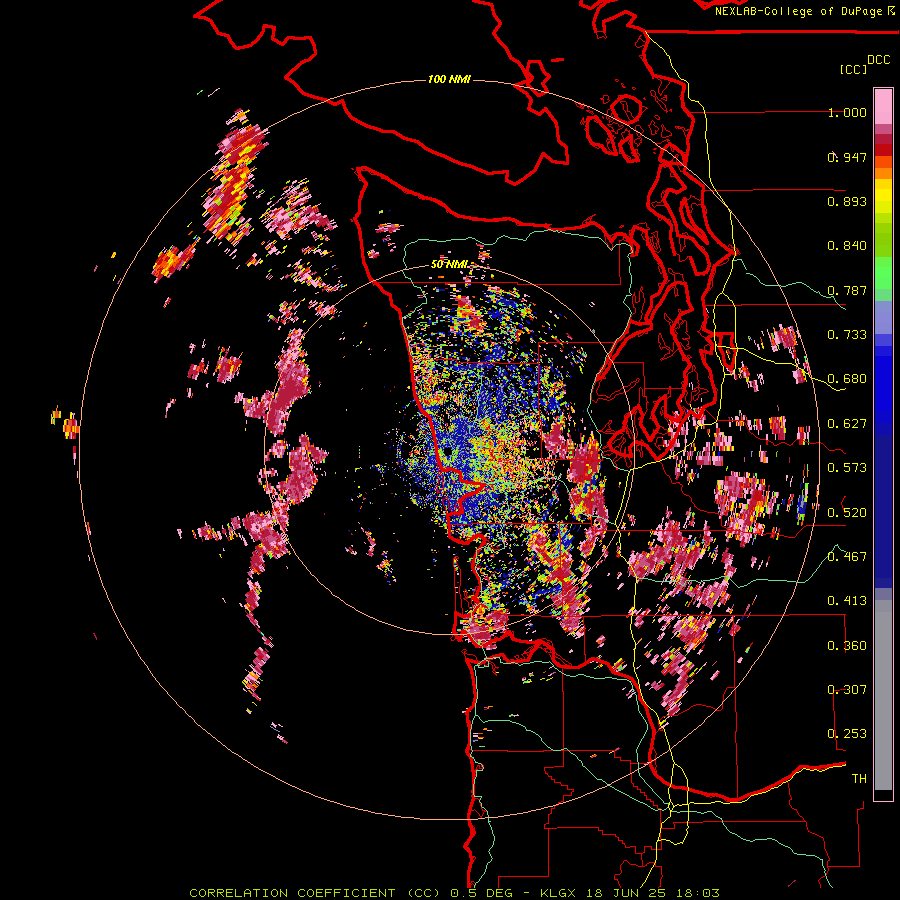
Task: Pick the light pink swatch beside 1.000
Action: coord(883,107)
